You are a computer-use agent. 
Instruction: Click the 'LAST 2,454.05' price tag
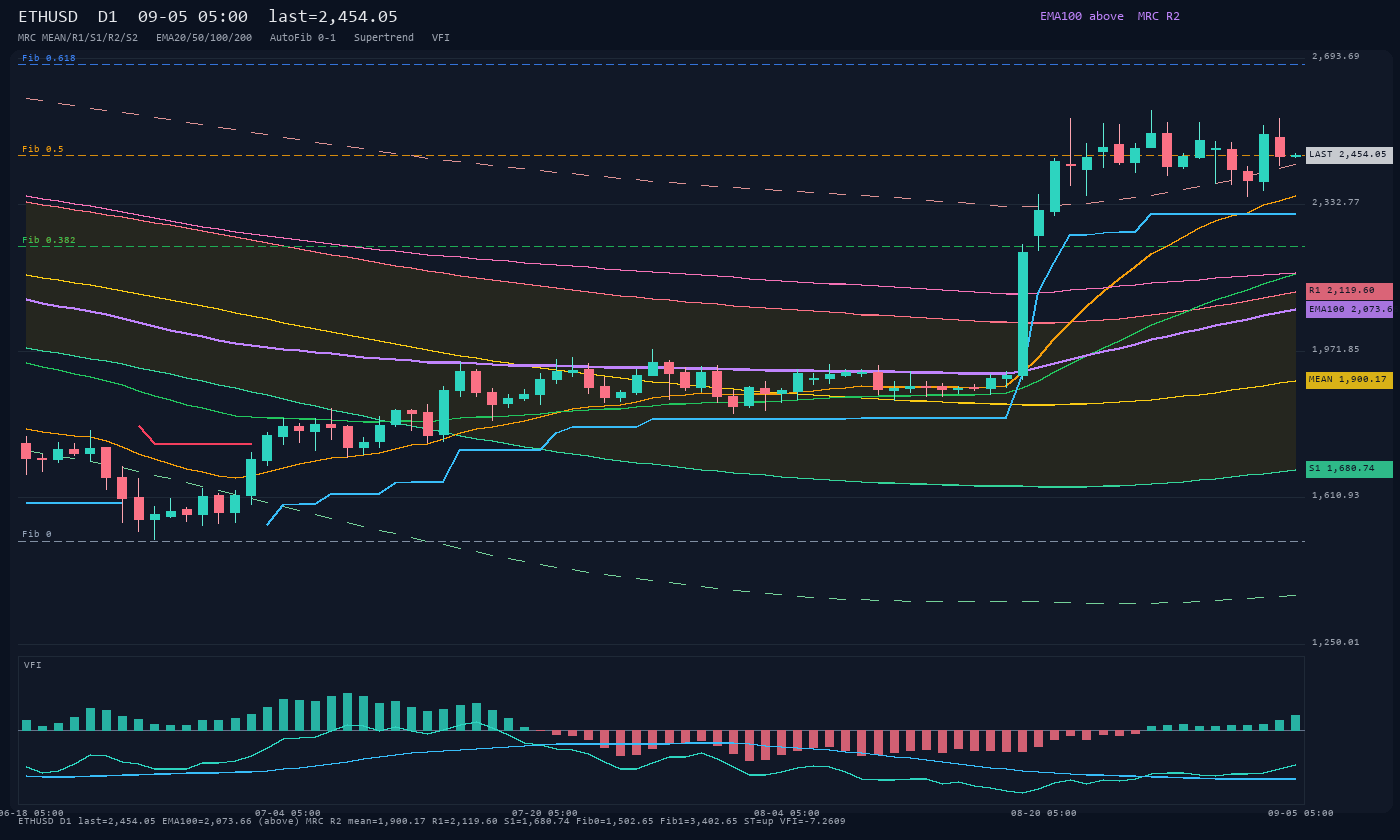click(1349, 155)
